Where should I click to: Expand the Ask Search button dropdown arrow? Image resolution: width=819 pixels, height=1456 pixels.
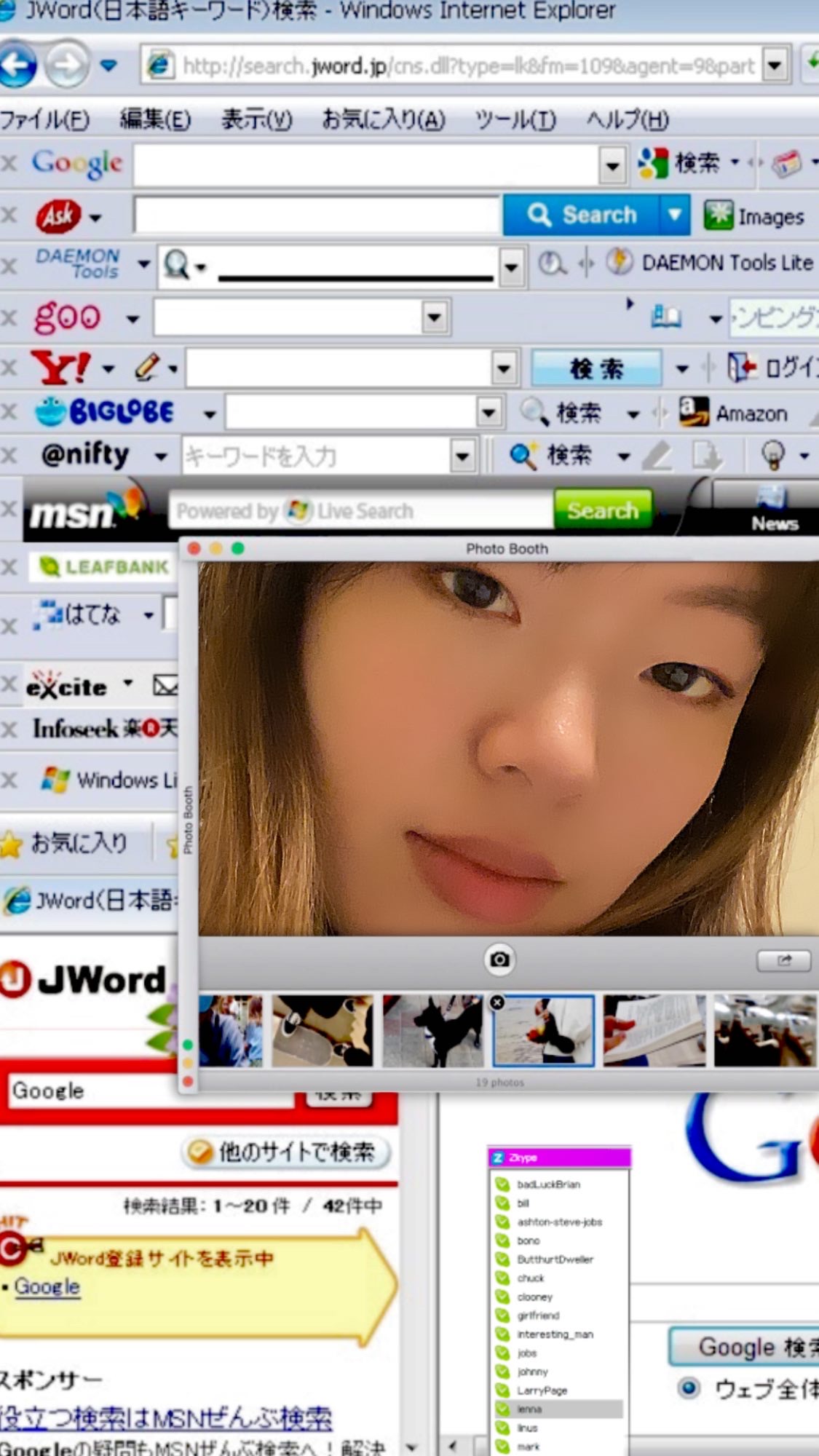[675, 215]
